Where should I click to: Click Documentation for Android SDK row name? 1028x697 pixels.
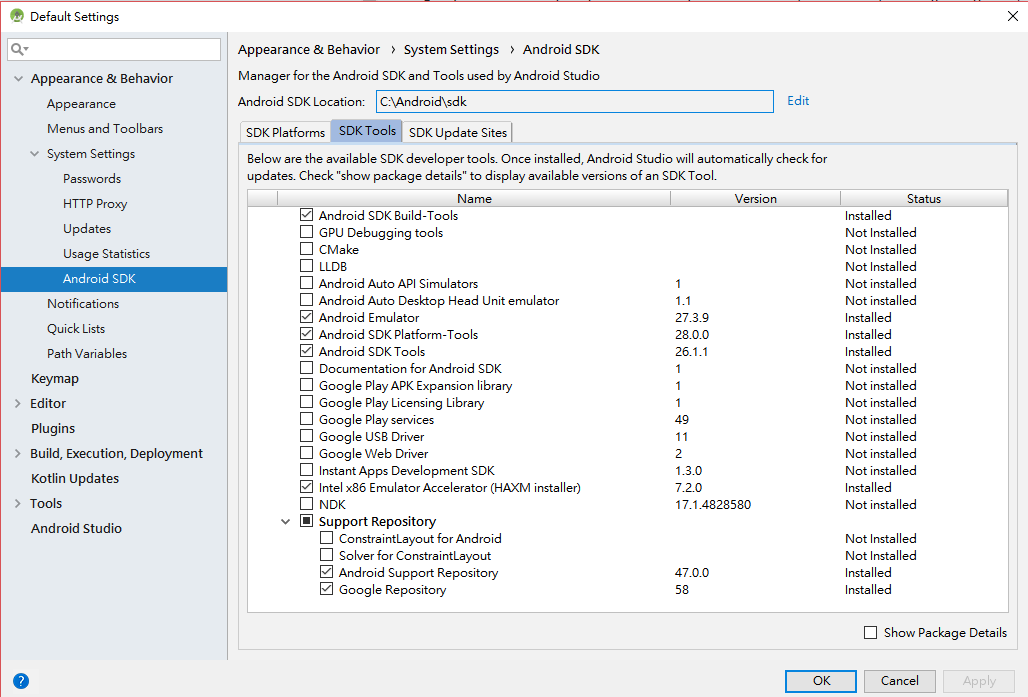coord(410,368)
